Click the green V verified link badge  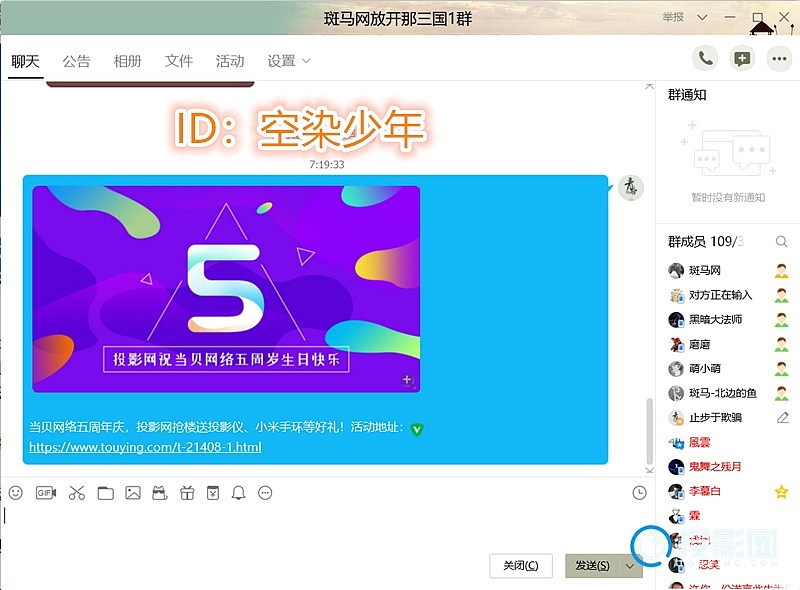(x=417, y=429)
